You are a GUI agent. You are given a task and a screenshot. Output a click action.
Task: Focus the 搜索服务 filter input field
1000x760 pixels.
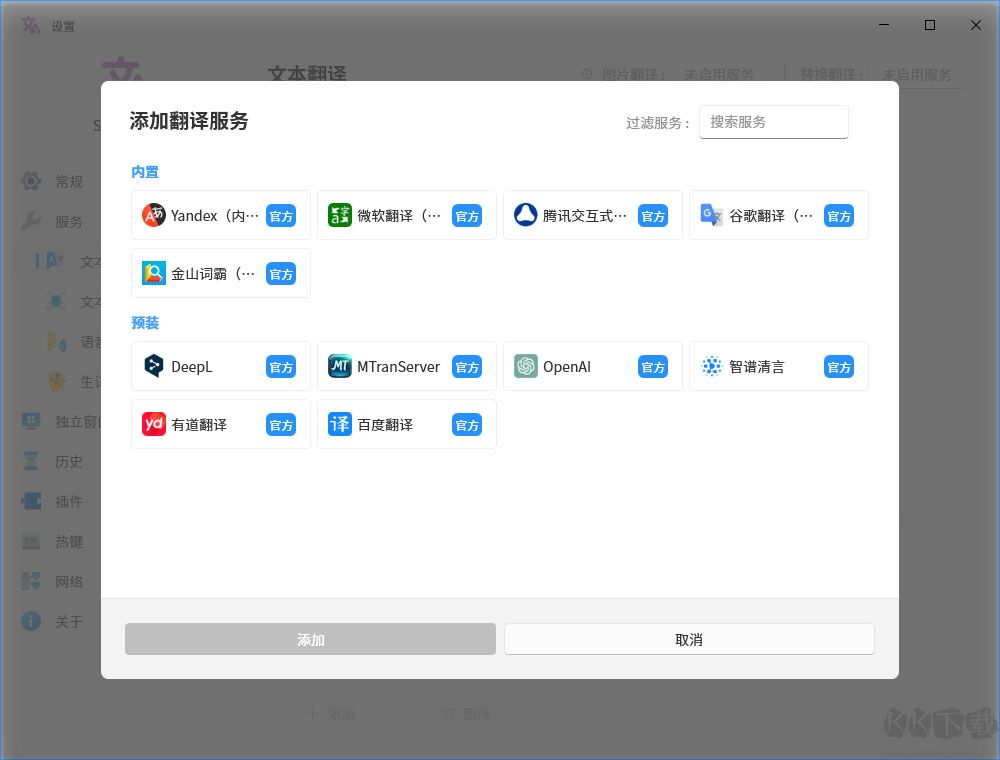pos(774,122)
